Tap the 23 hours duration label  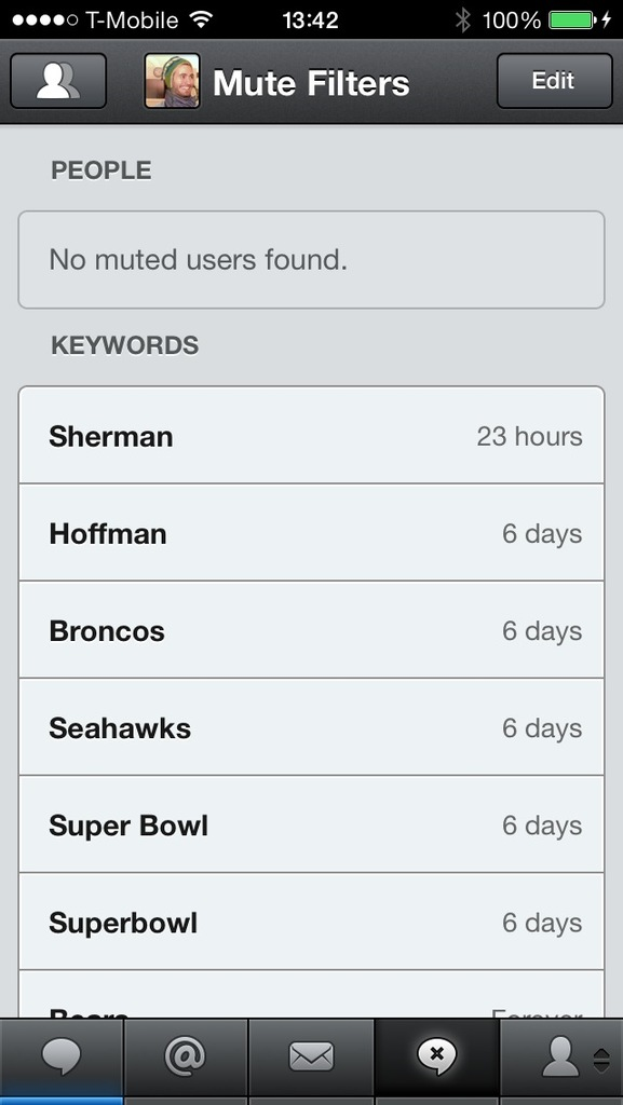click(x=529, y=436)
